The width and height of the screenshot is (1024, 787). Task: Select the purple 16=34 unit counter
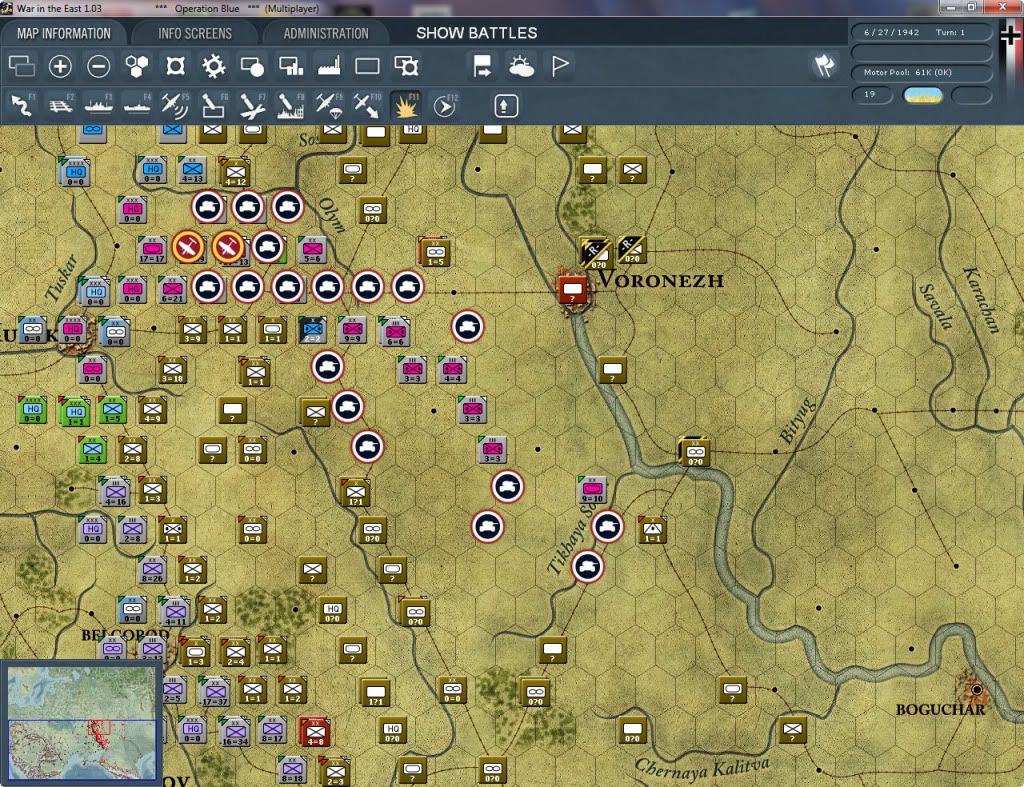[235, 732]
